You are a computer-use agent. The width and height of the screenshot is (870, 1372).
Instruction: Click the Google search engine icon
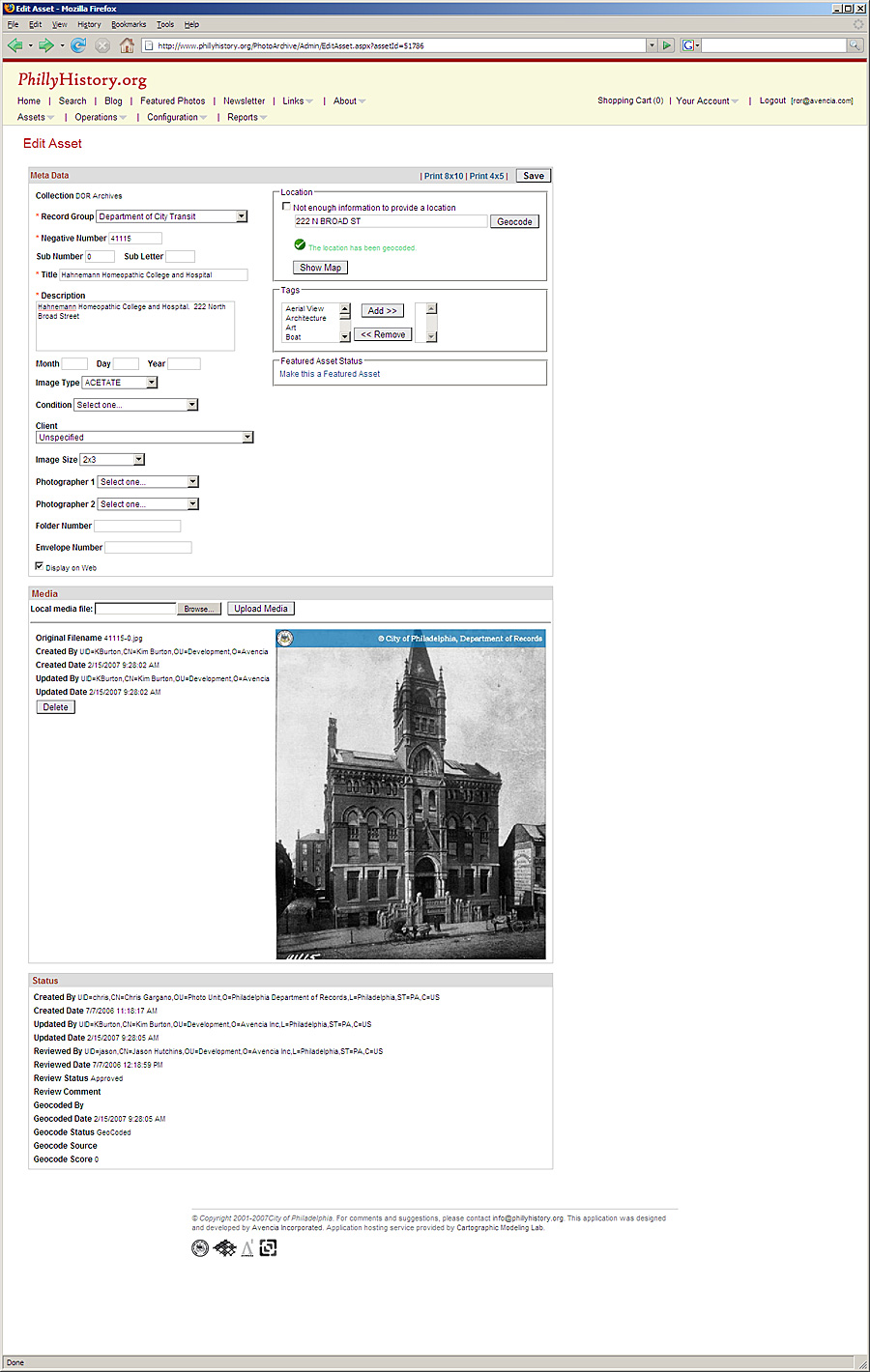(x=687, y=45)
